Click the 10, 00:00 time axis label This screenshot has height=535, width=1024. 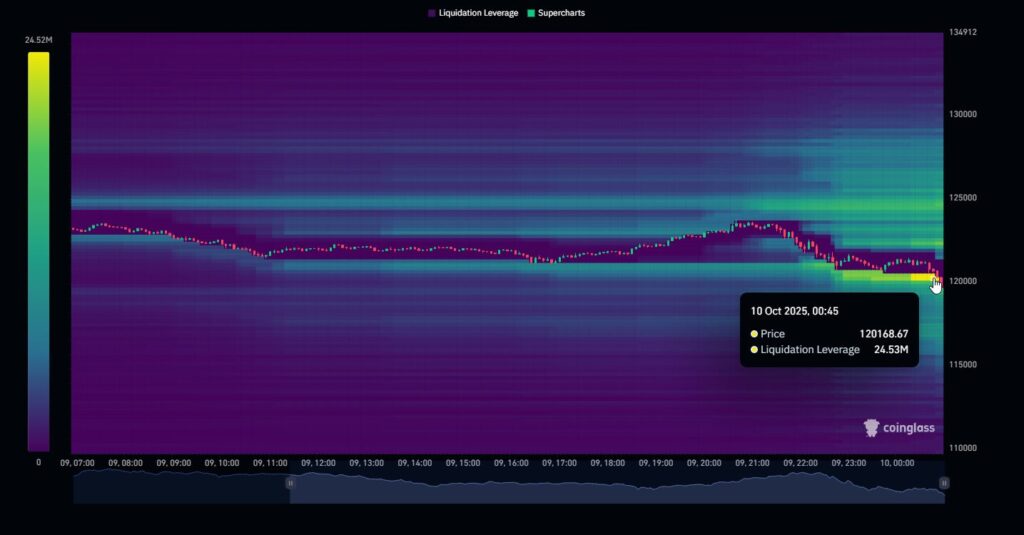tap(896, 463)
